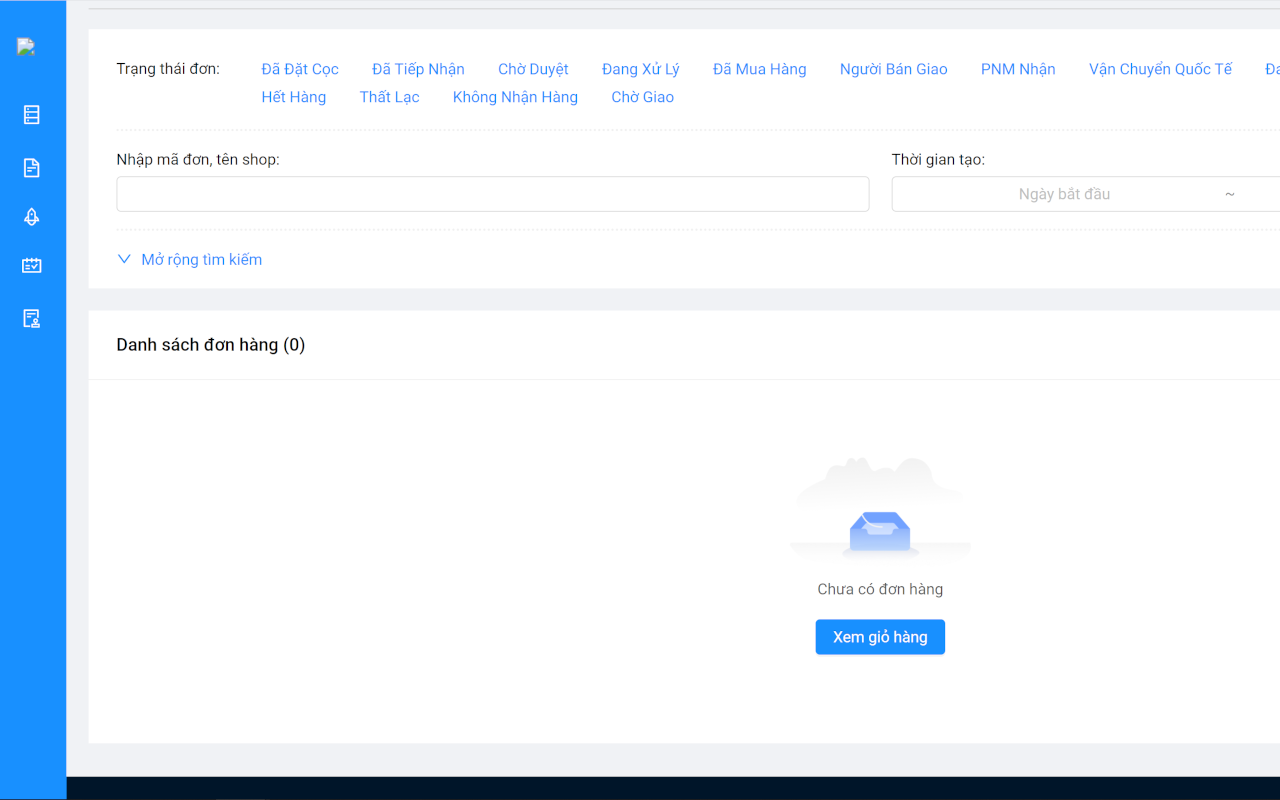Click the empty box illustration

880,508
